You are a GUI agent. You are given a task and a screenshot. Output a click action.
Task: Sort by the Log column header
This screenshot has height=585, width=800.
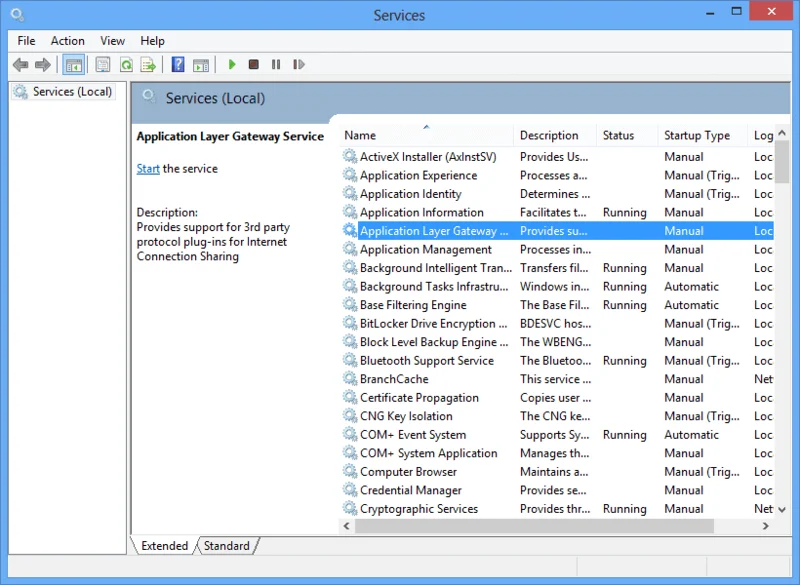click(761, 135)
